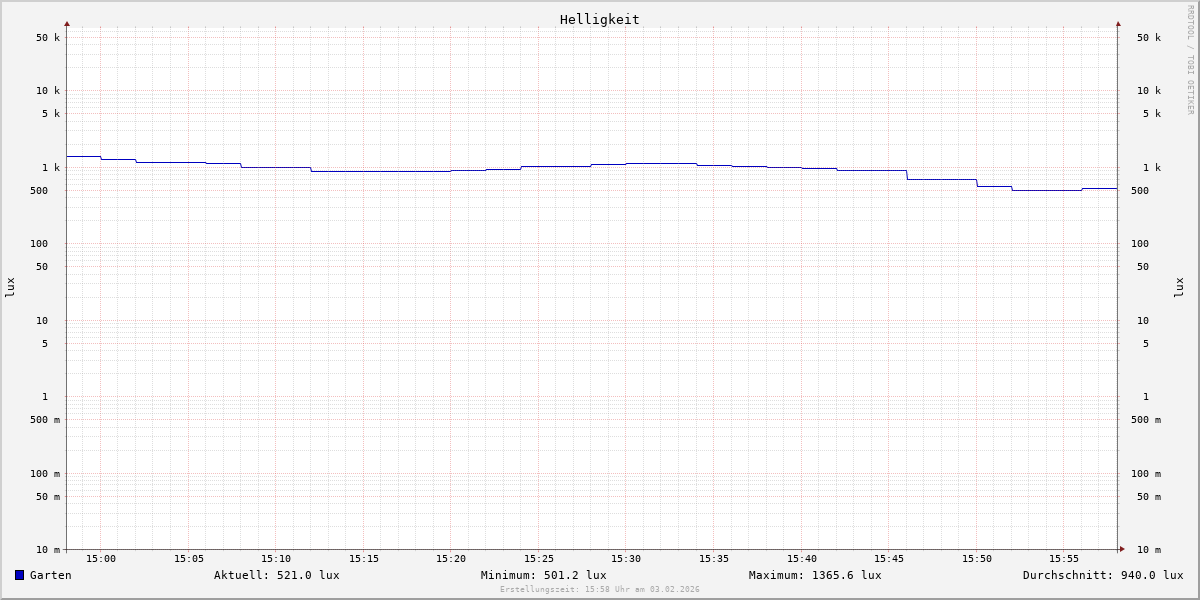Click the lux unit label on left axis
Image resolution: width=1200 pixels, height=600 pixels.
tap(10, 288)
